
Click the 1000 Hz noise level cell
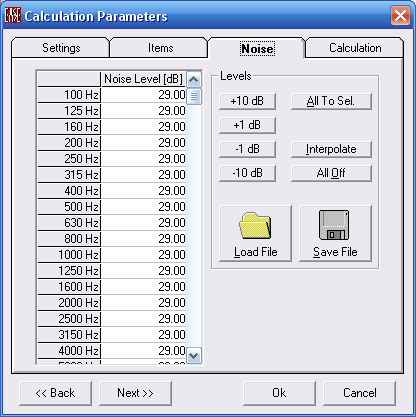[143, 255]
